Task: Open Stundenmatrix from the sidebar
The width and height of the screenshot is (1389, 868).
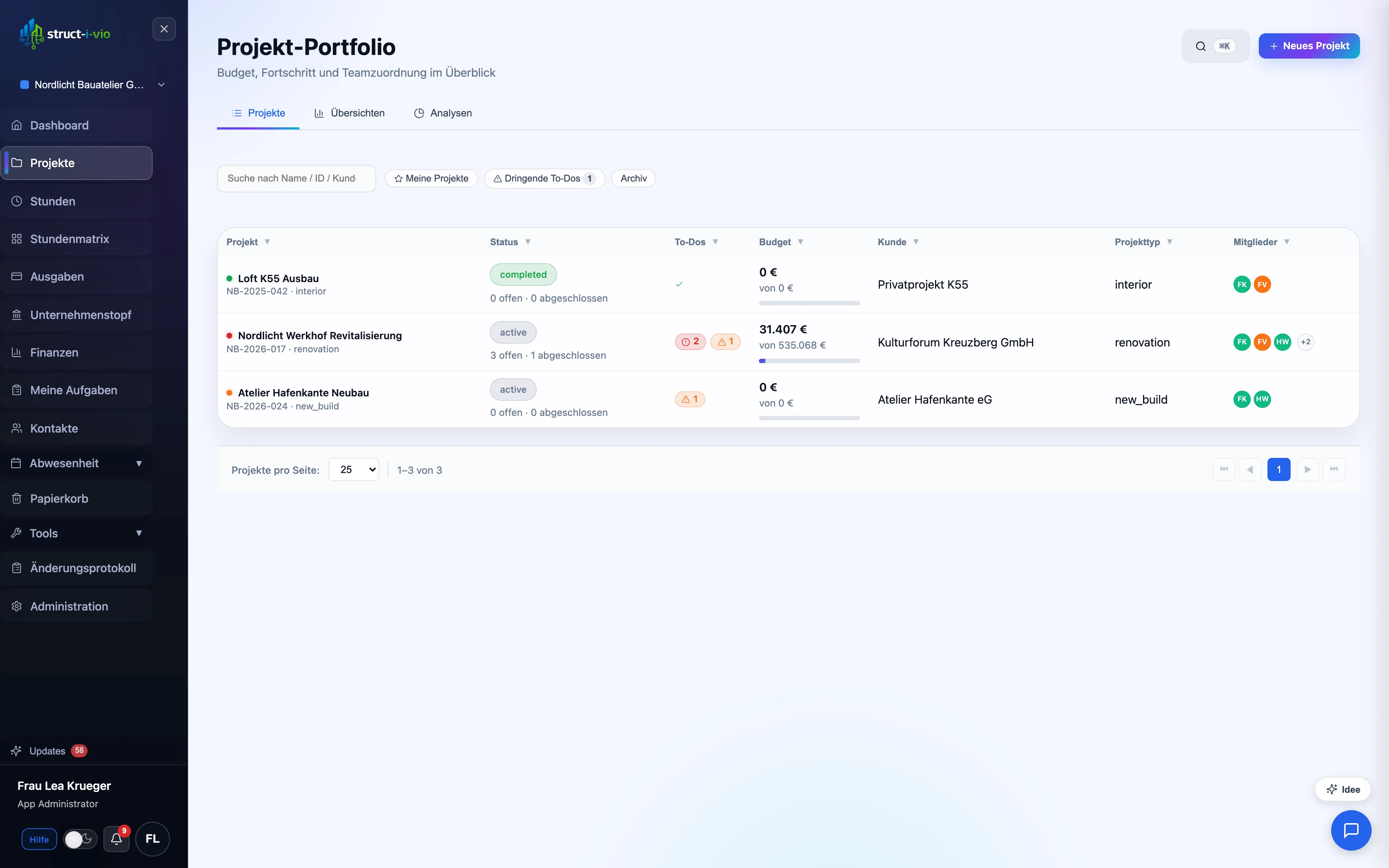Action: [x=77, y=239]
